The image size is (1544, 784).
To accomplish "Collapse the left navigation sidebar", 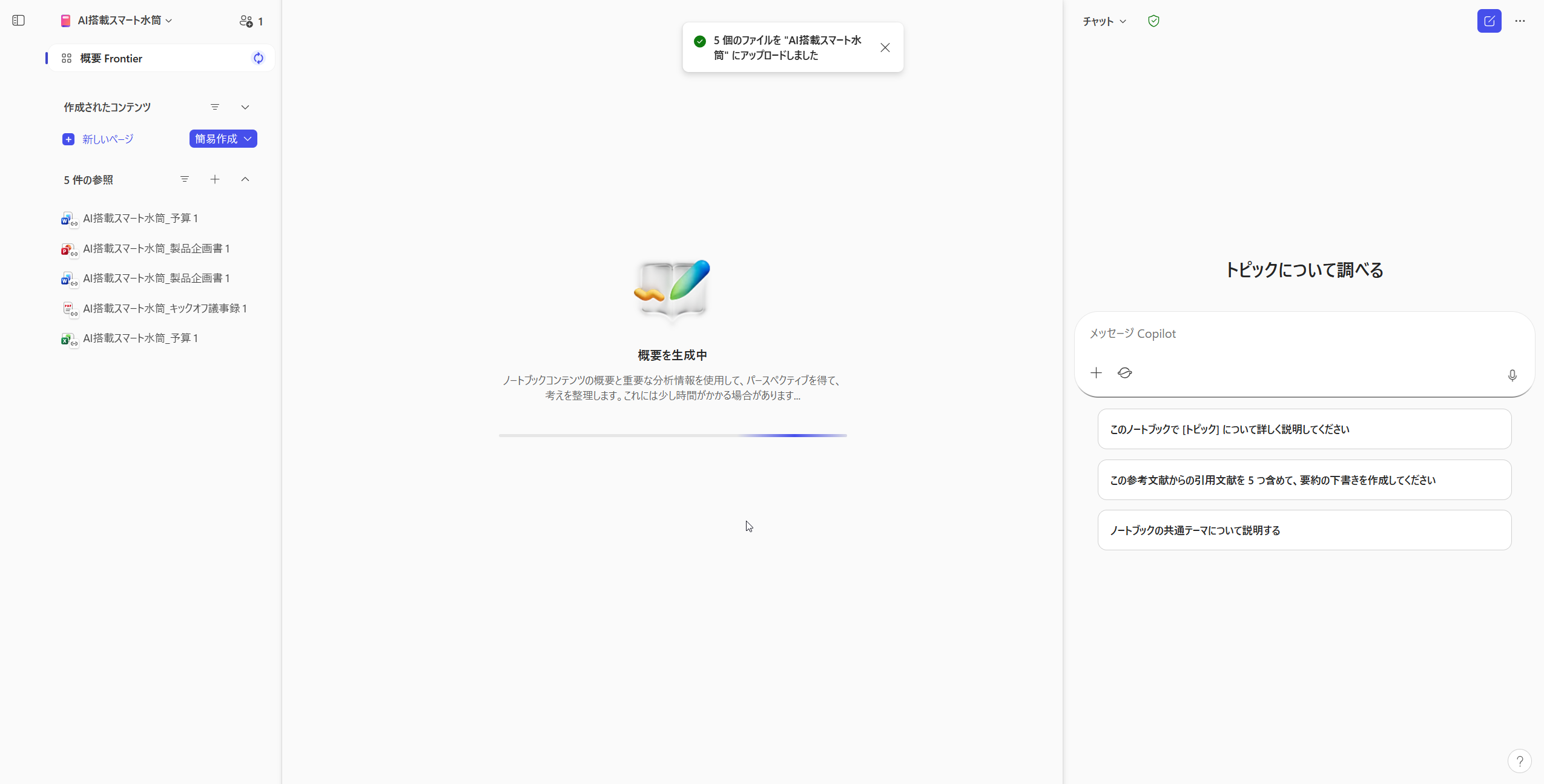I will [x=18, y=20].
